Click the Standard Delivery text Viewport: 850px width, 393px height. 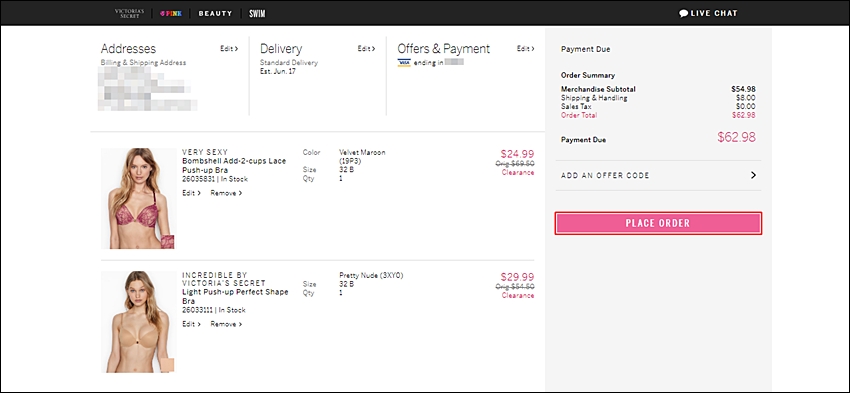point(289,63)
